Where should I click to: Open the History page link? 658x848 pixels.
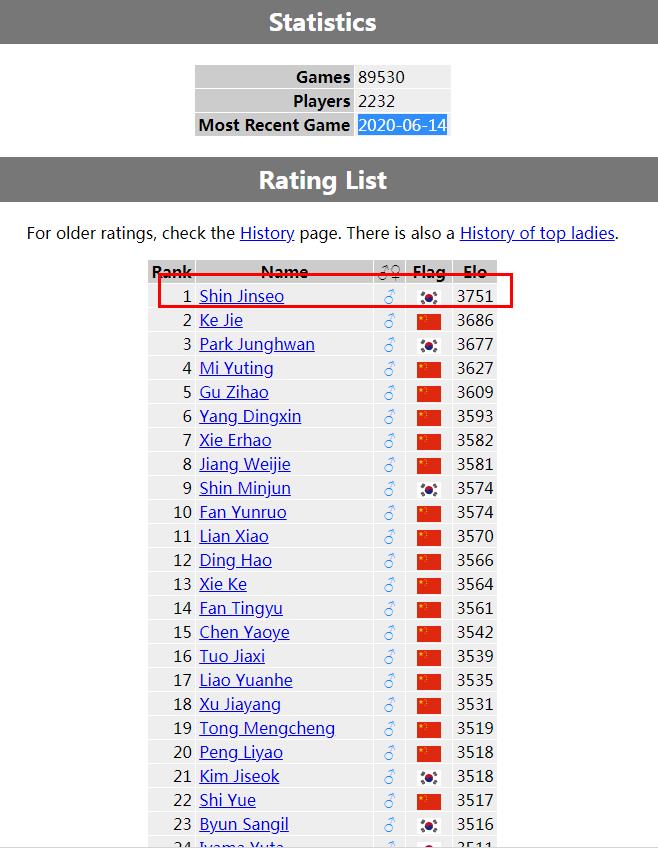tap(267, 233)
